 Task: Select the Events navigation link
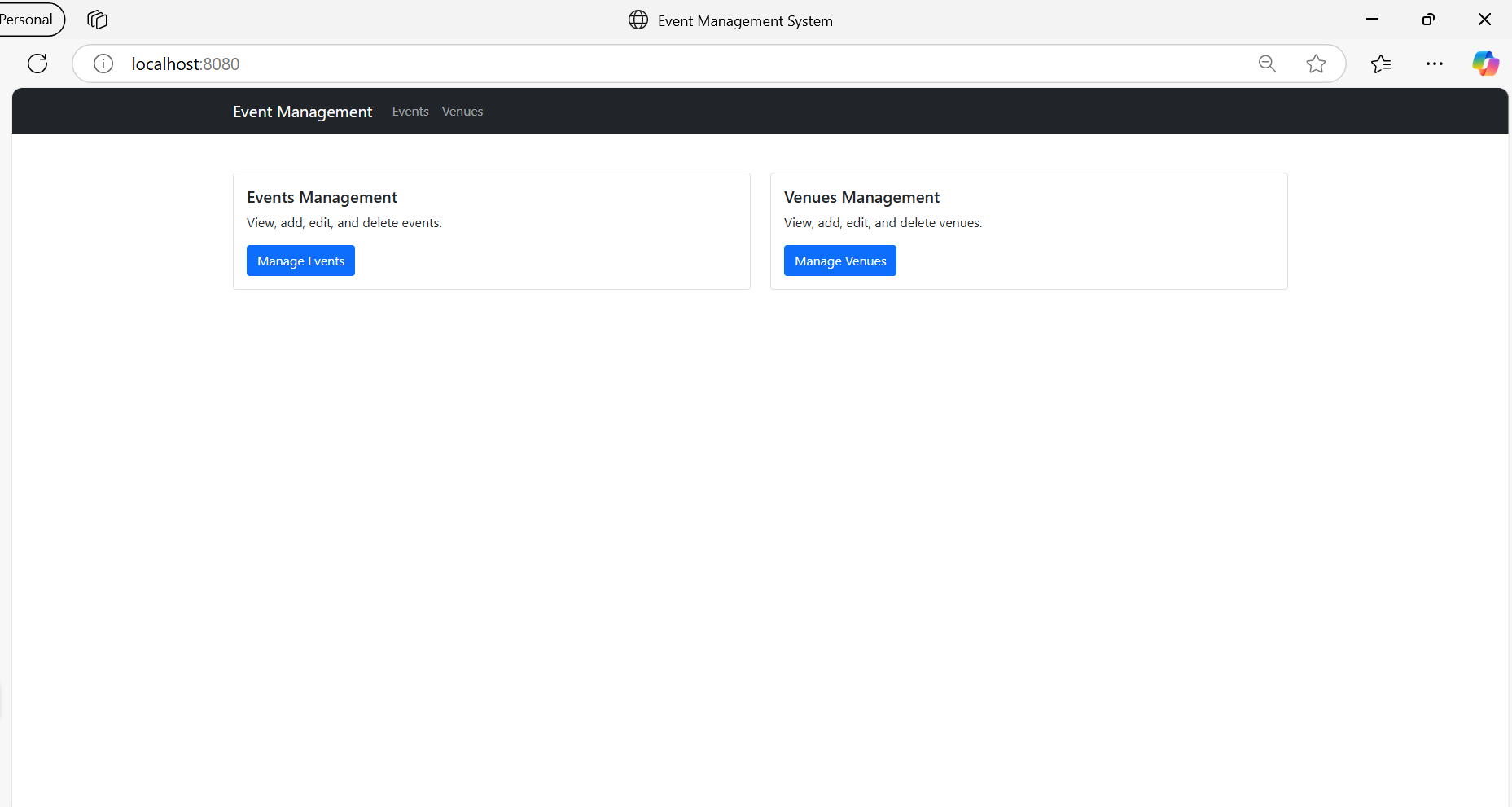point(410,111)
